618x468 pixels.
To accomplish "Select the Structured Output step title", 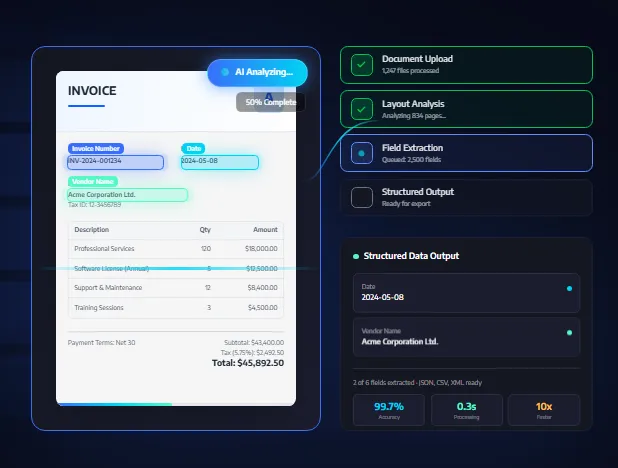I will pyautogui.click(x=418, y=192).
